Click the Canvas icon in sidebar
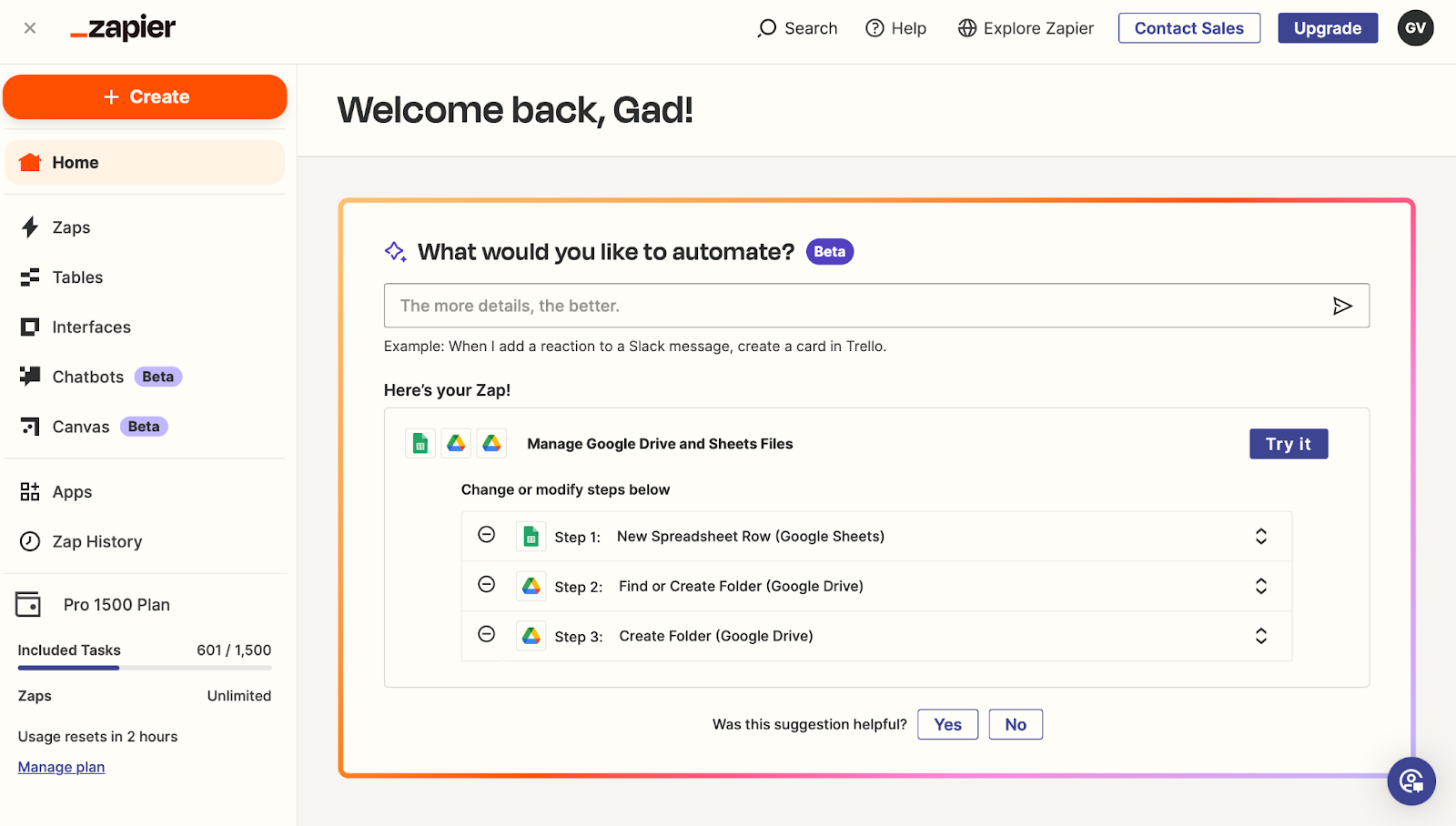1456x826 pixels. (x=30, y=427)
